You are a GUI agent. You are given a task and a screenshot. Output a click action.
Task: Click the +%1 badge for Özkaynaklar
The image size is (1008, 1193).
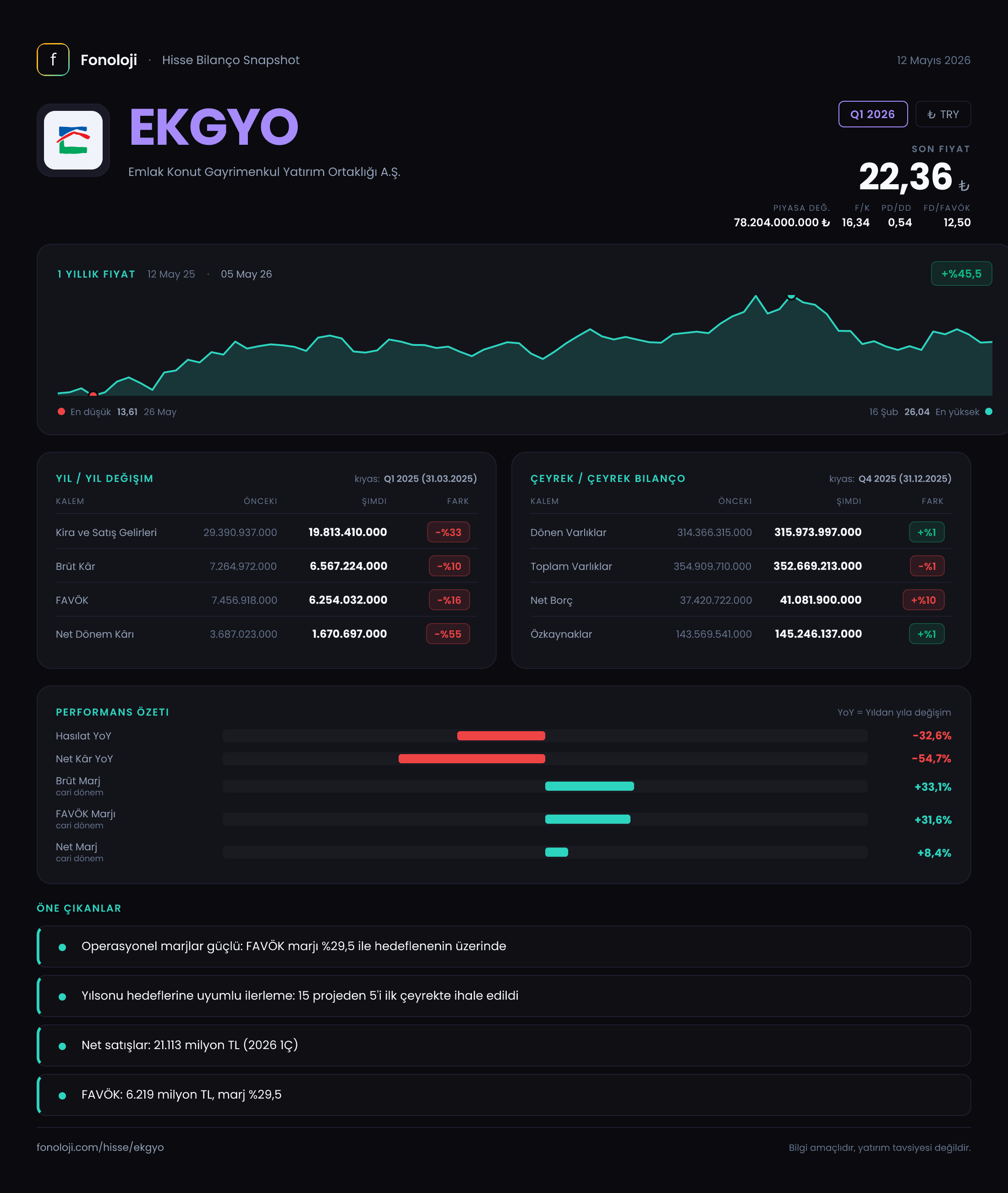[x=927, y=634]
